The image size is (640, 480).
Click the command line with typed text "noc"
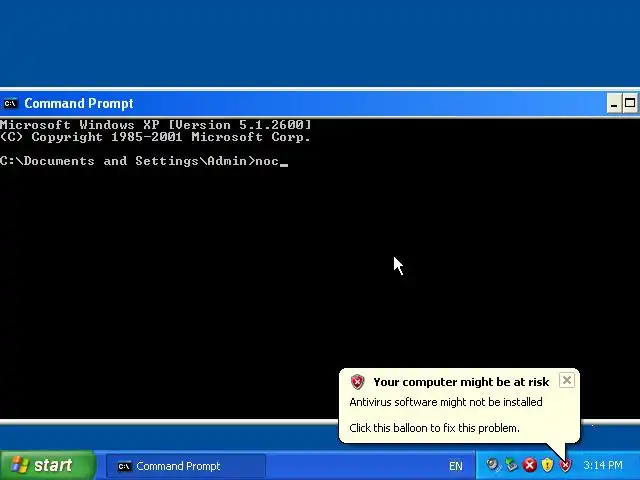(x=144, y=161)
